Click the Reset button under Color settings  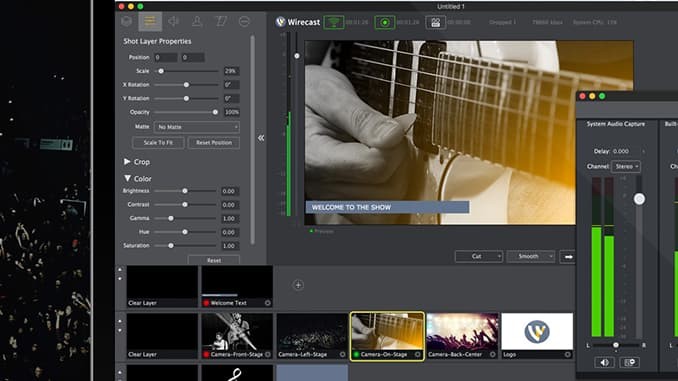pos(214,260)
